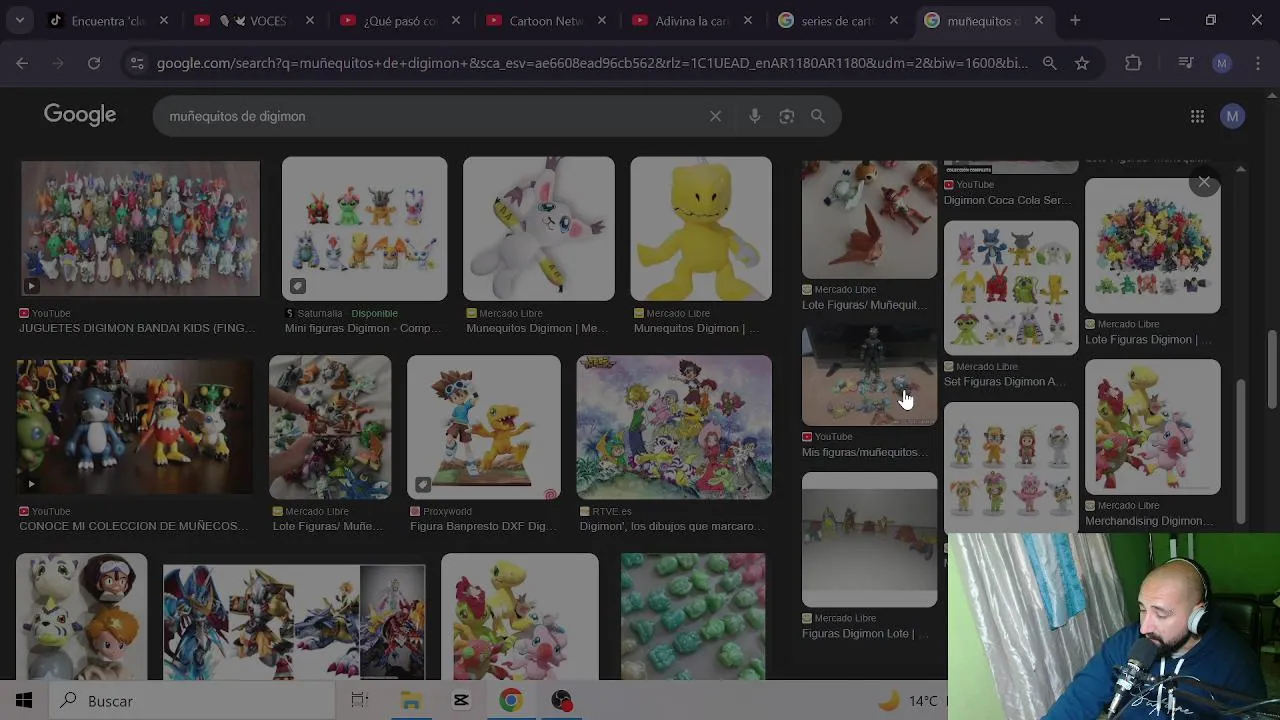1280x720 pixels.
Task: Switch to the 'VOCES' YouTube tab
Action: tap(256, 20)
